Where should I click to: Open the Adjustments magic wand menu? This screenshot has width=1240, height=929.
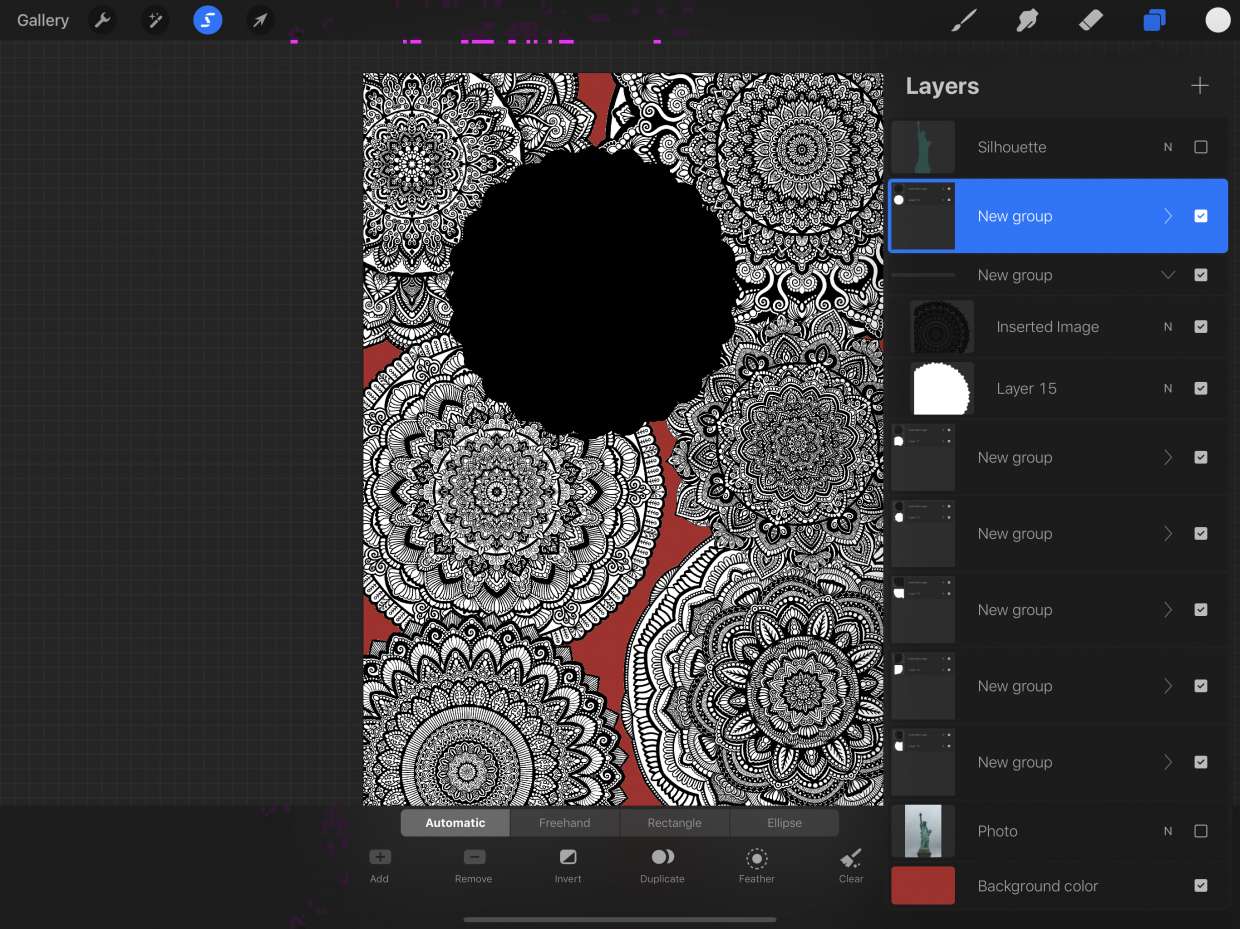[x=154, y=20]
